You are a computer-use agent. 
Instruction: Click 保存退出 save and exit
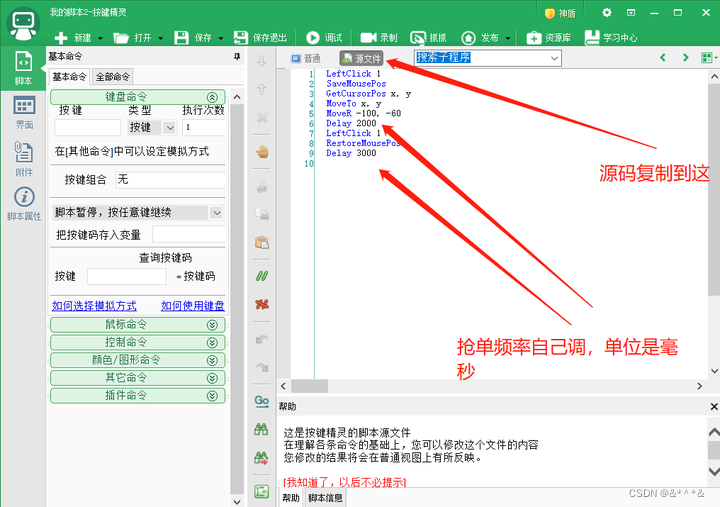coord(260,38)
